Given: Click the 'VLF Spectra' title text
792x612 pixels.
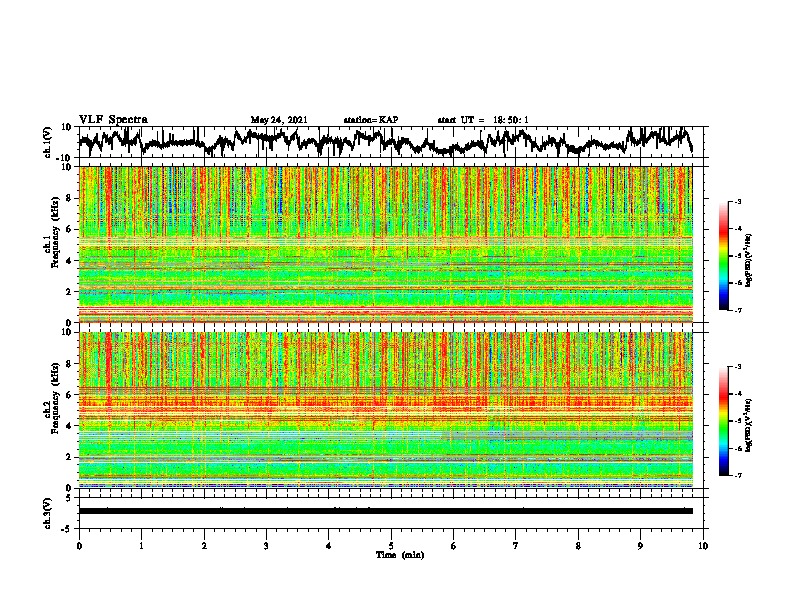Looking at the screenshot, I should [113, 120].
